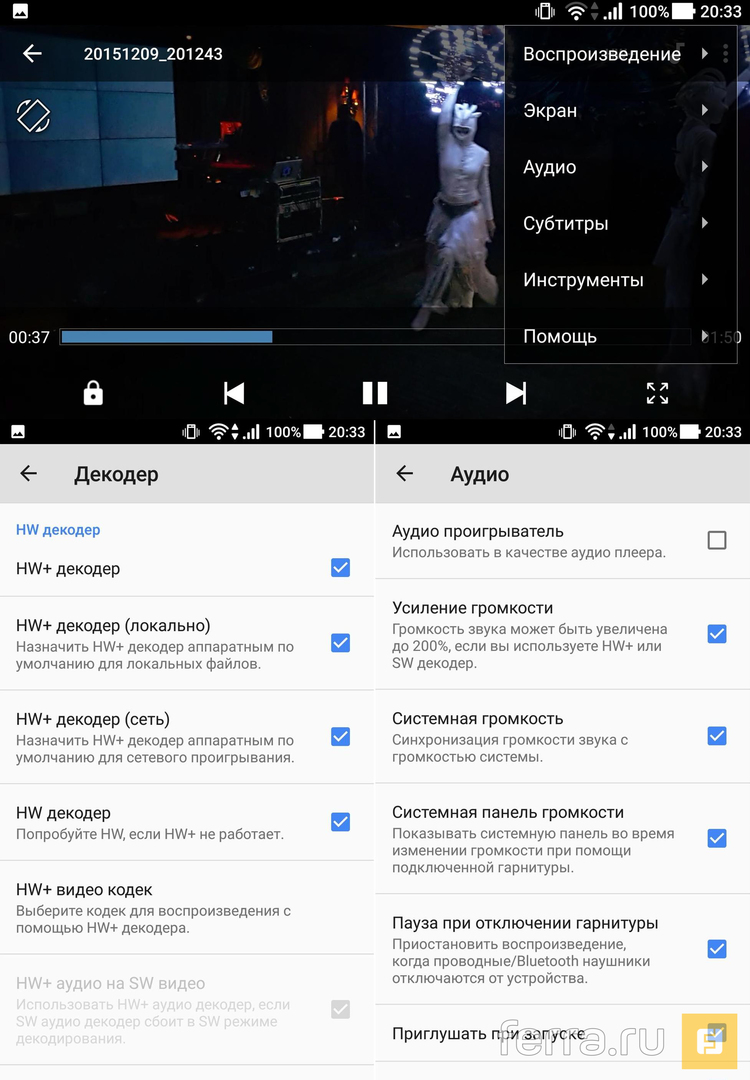
Task: Lock the player screen controls
Action: (93, 393)
